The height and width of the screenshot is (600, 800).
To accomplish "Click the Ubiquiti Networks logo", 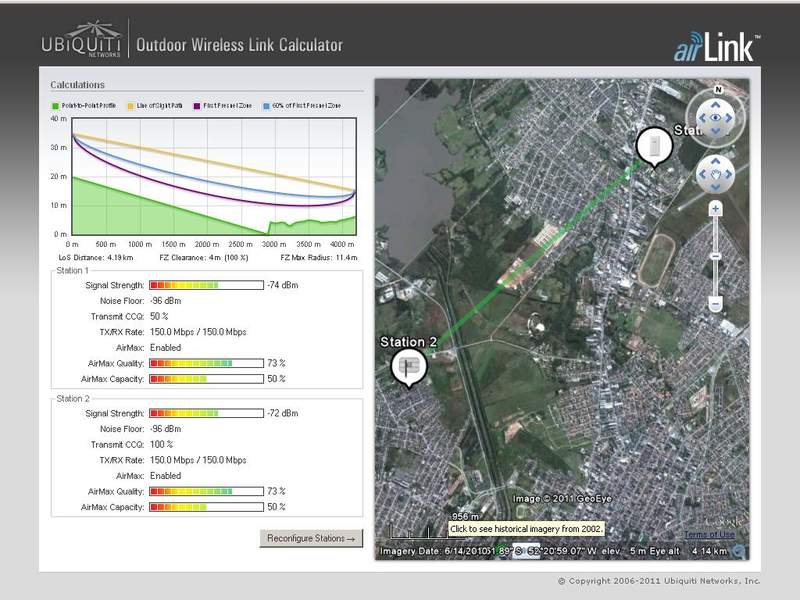I will coord(81,39).
